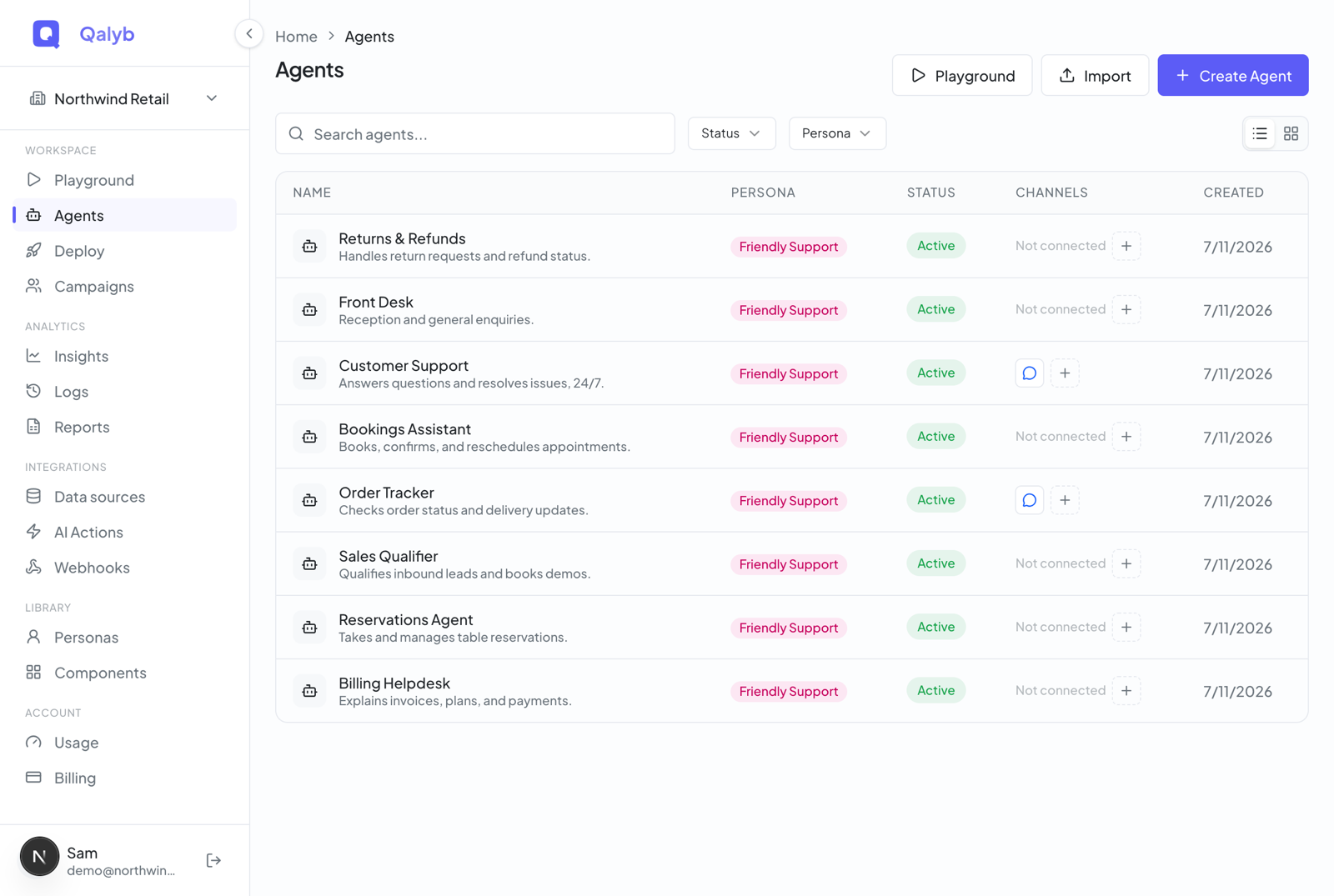Click Sam's profile avatar
Image resolution: width=1334 pixels, height=896 pixels.
pos(39,857)
